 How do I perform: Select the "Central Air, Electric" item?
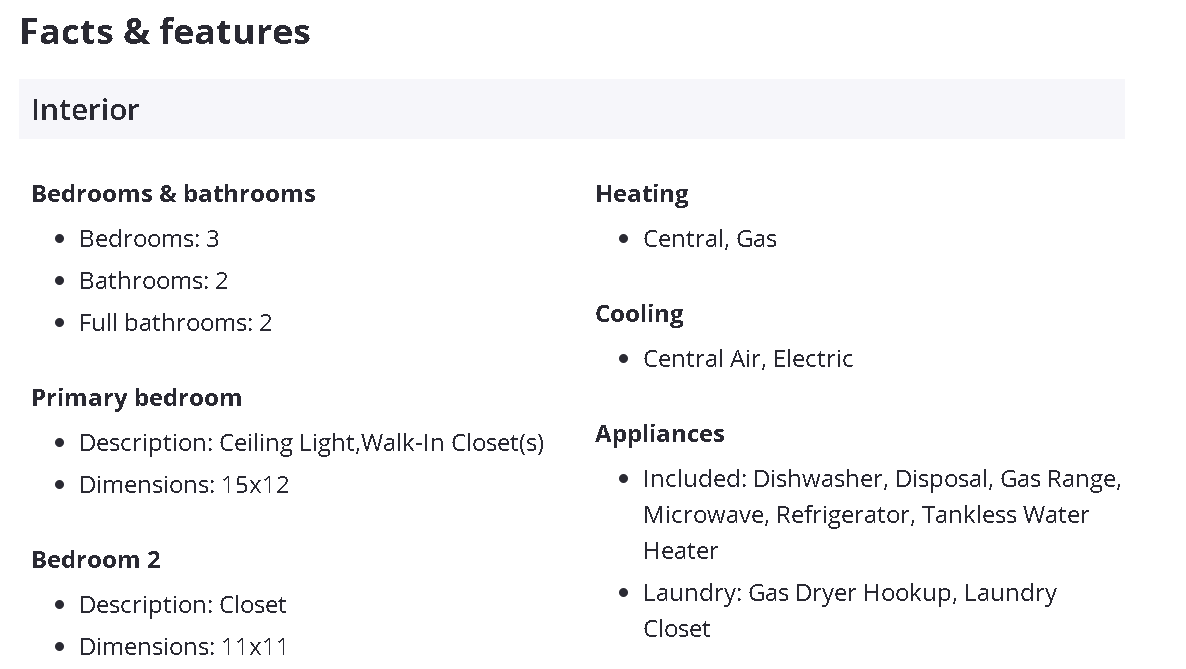click(x=748, y=359)
